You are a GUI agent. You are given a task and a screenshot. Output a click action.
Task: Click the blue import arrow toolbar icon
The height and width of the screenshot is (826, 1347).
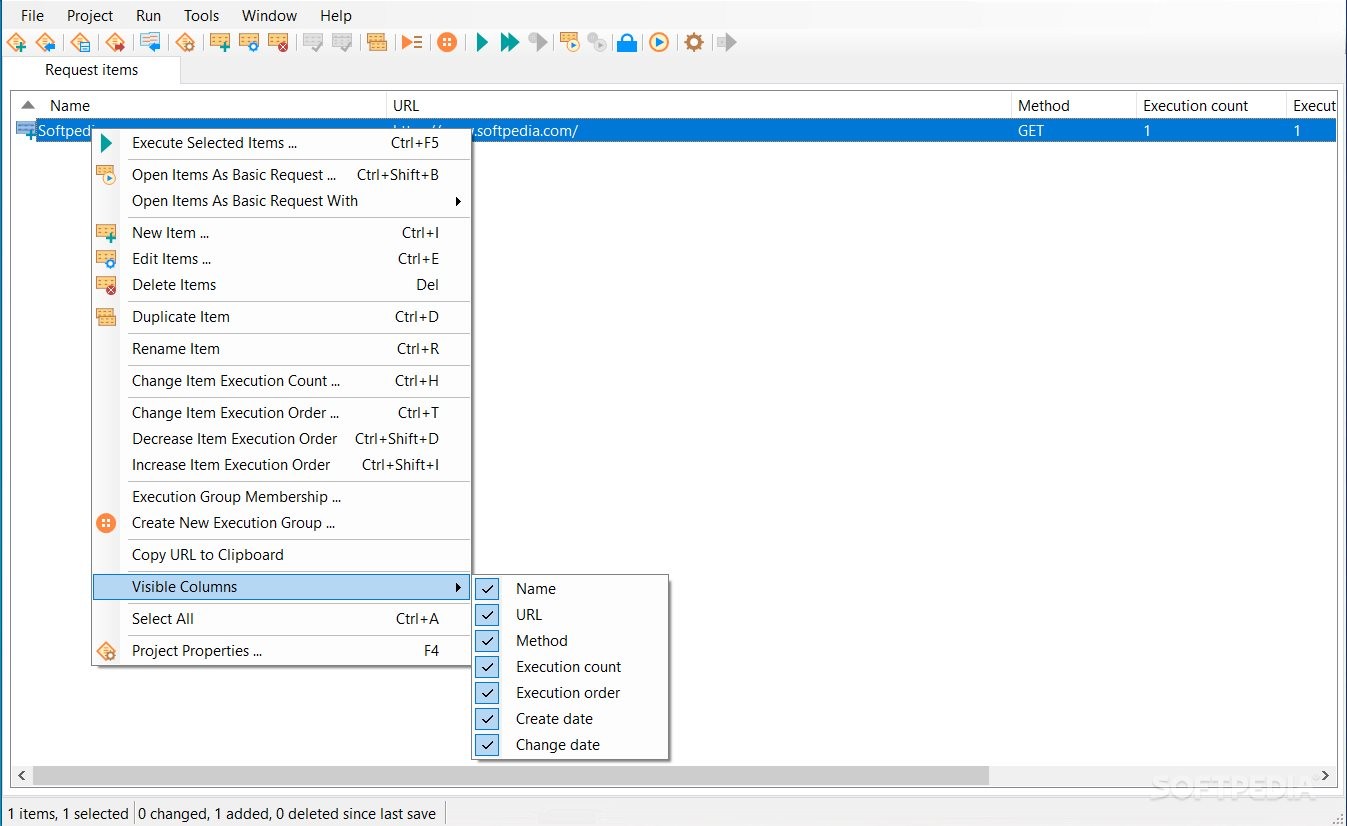click(x=150, y=42)
